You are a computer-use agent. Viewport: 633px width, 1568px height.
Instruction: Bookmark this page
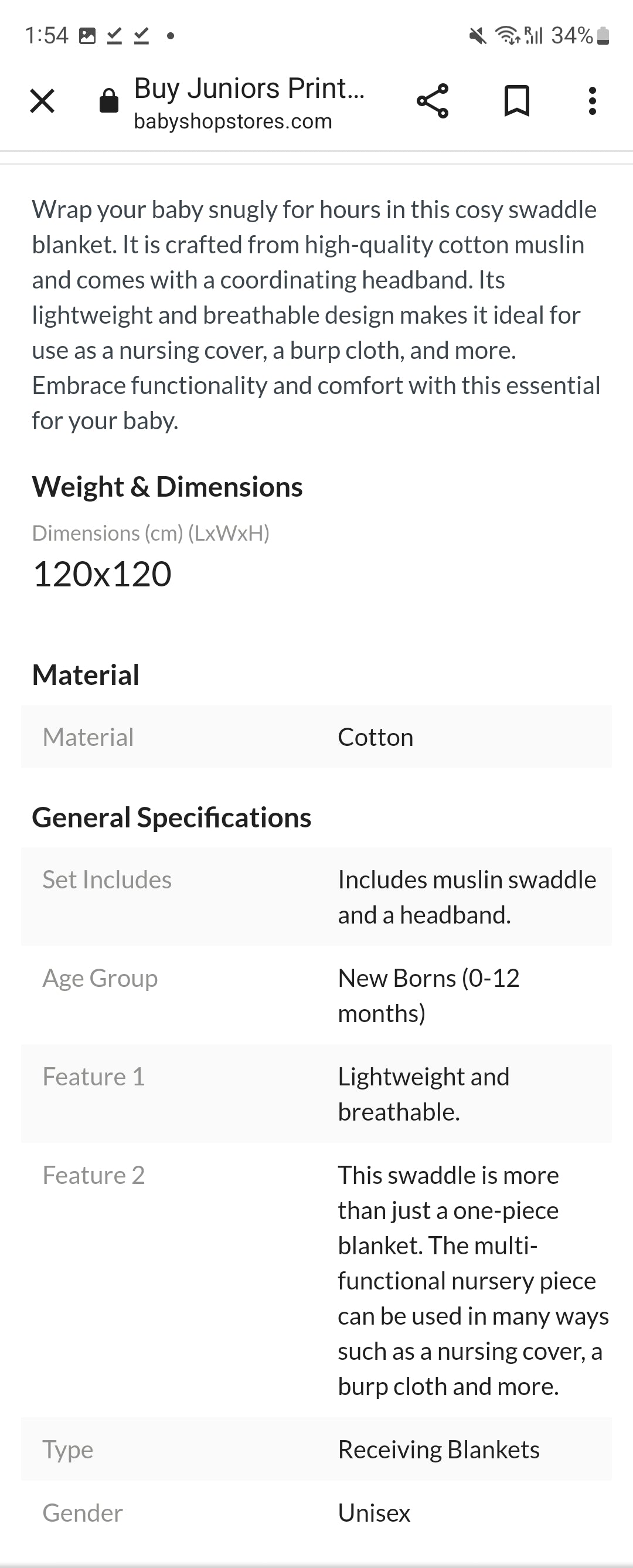point(517,101)
